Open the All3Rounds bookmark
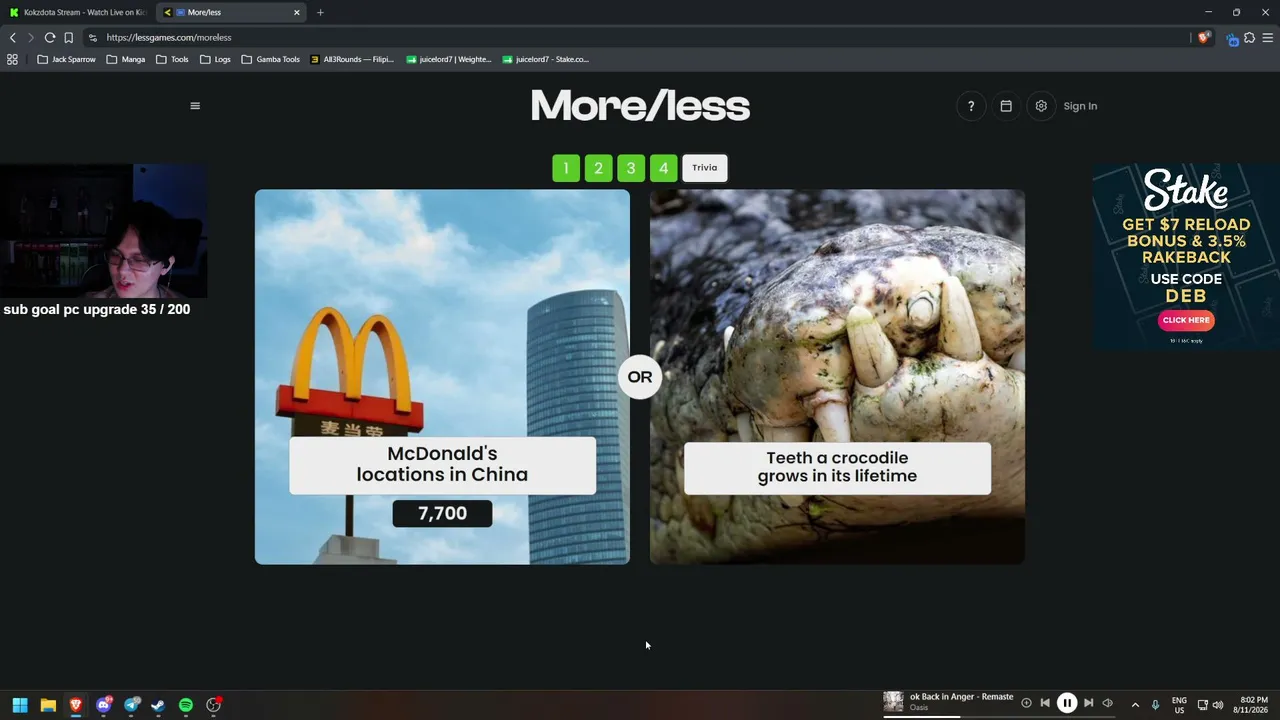Viewport: 1280px width, 720px height. tap(352, 59)
